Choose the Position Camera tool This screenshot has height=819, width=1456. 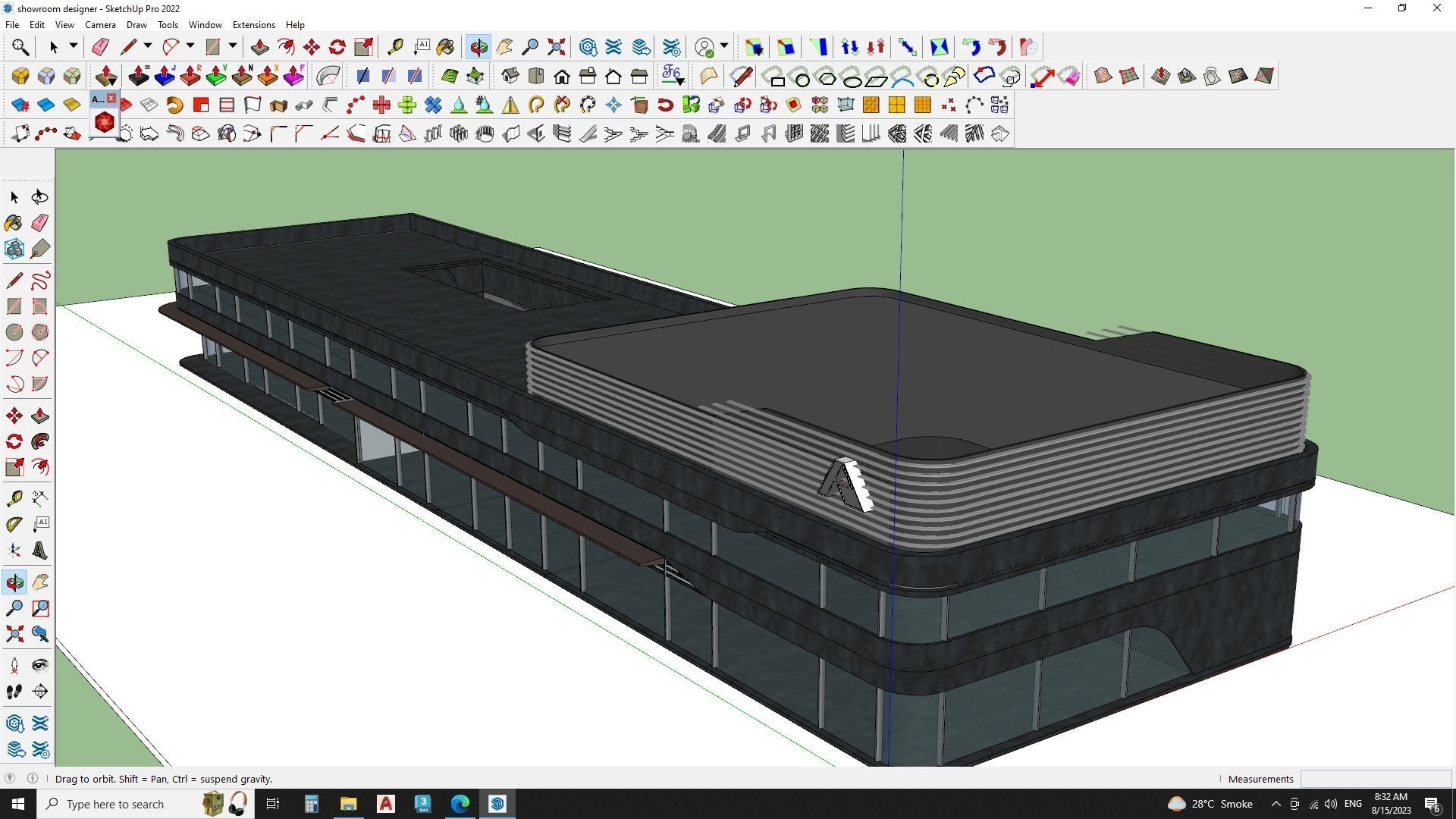coord(14,666)
